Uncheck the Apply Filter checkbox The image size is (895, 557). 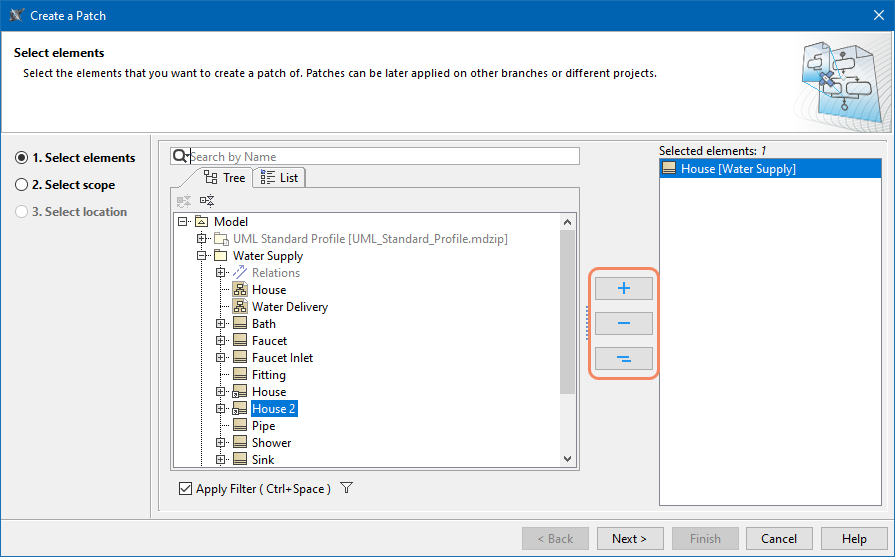185,489
